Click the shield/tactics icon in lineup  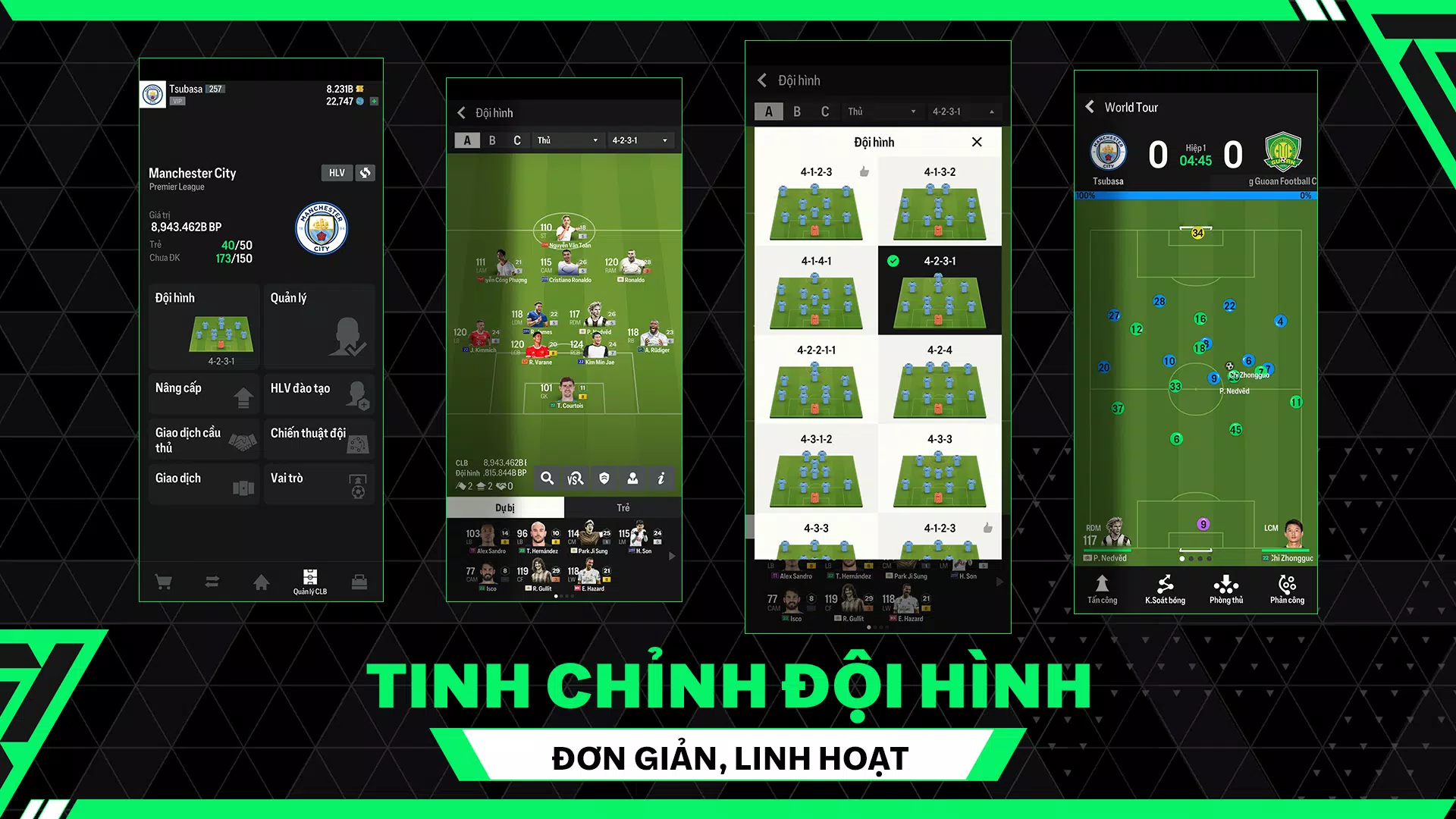click(604, 478)
